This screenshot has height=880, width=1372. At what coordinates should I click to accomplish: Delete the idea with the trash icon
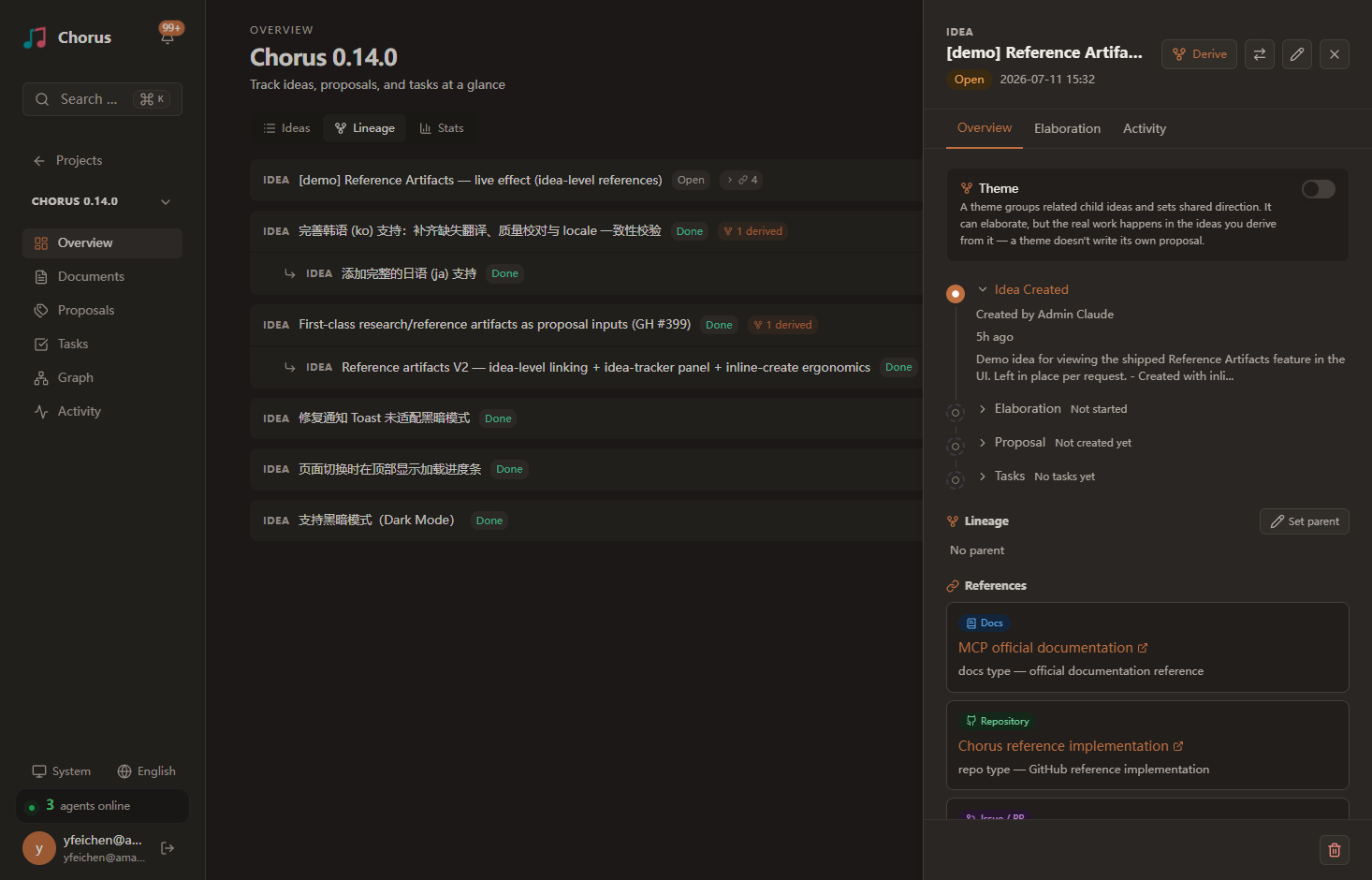tap(1335, 850)
